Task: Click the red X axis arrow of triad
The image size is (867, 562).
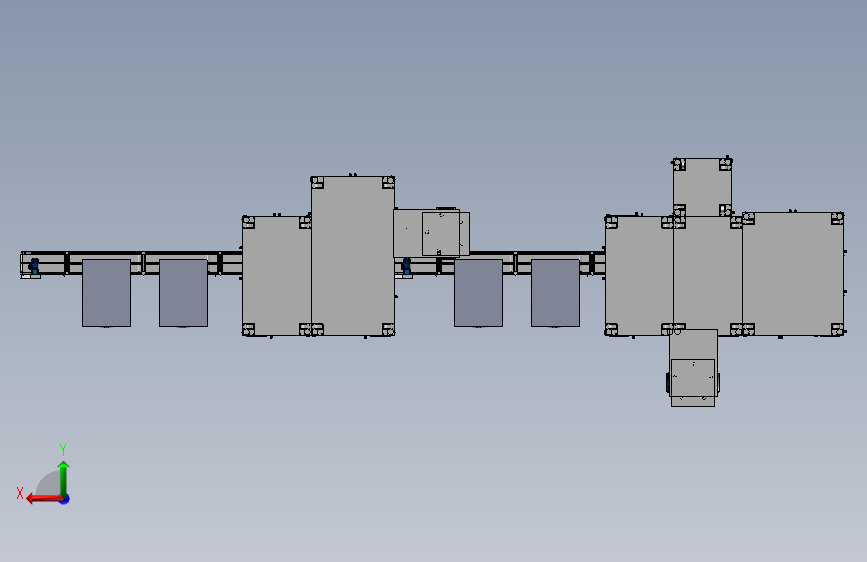Action: point(44,499)
